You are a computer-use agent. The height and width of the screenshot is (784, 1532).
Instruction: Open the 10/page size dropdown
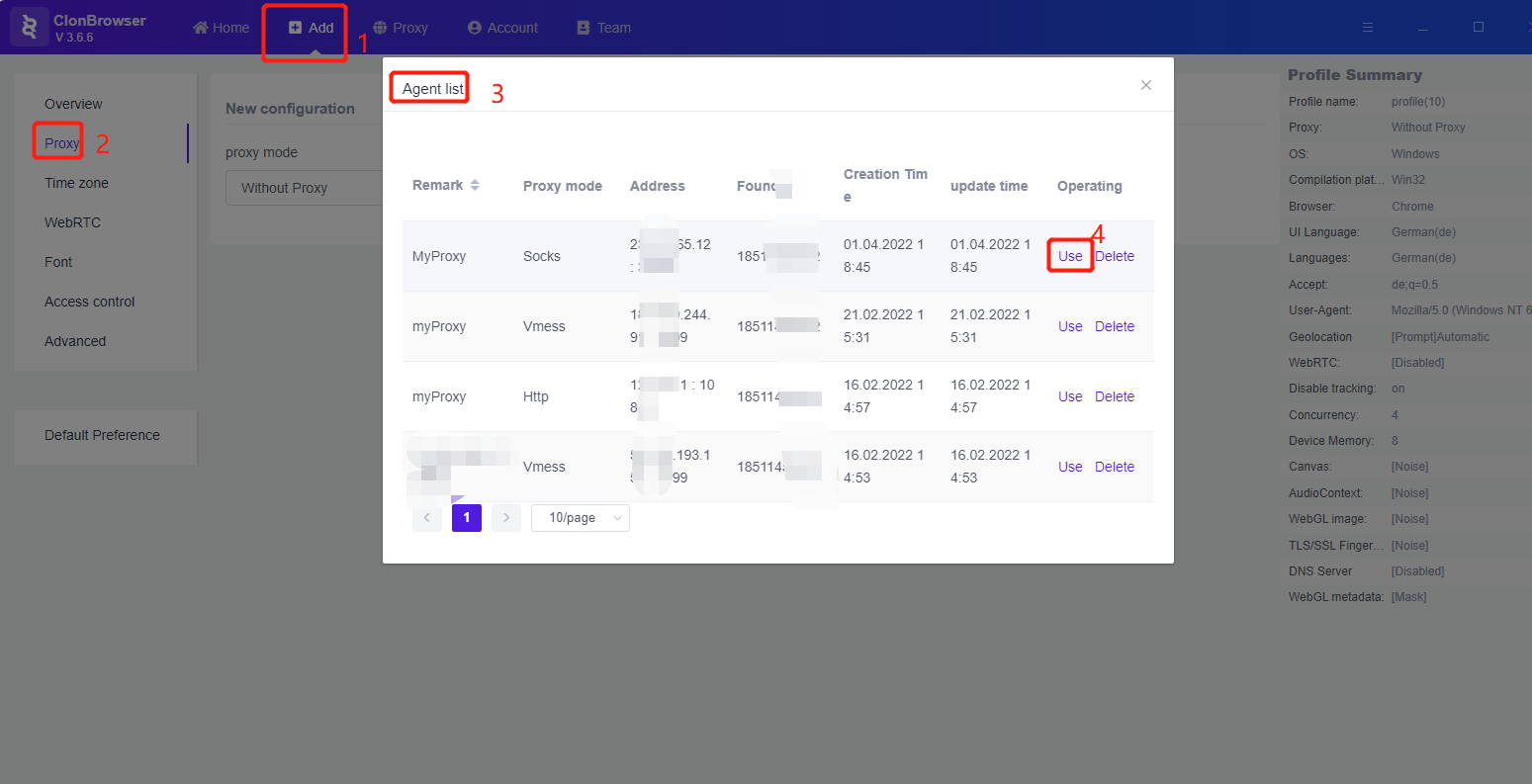tap(581, 518)
